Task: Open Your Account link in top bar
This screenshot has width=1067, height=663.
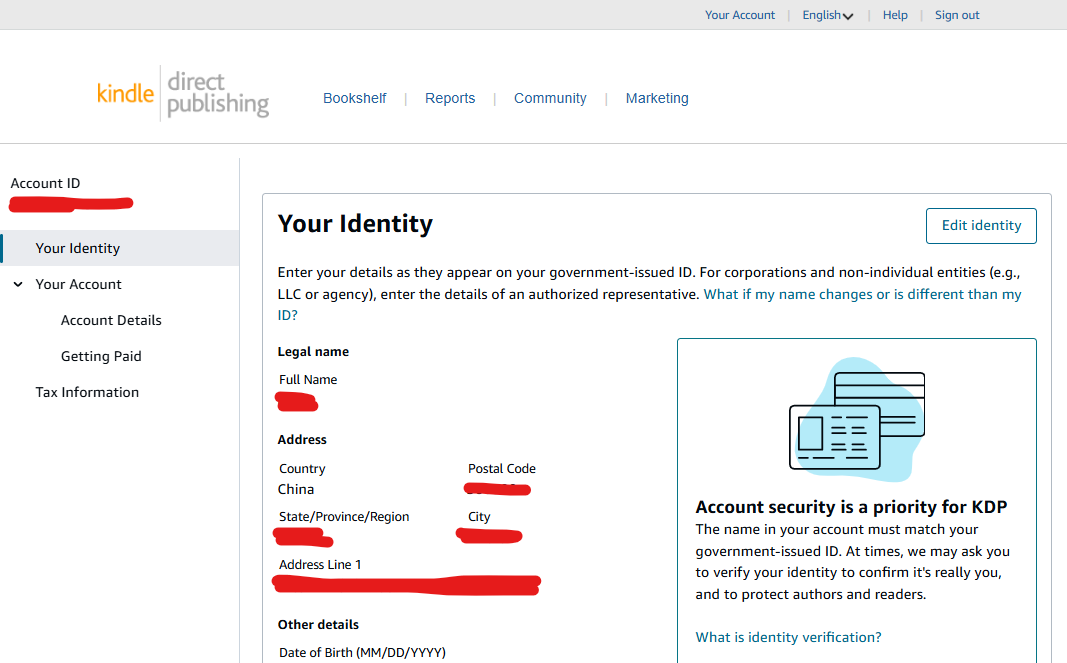Action: click(740, 15)
